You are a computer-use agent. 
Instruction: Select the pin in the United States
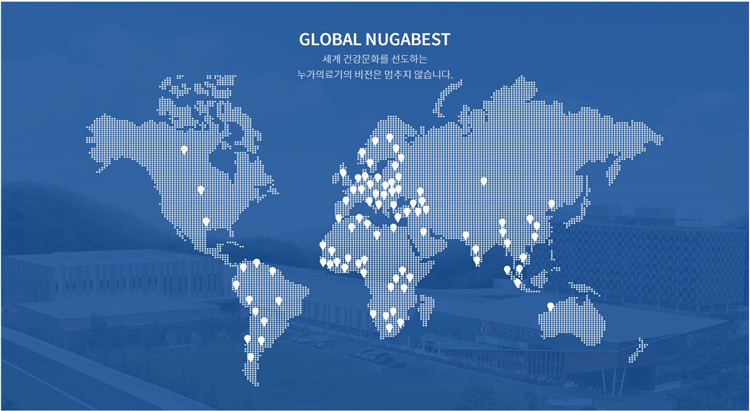tap(201, 190)
